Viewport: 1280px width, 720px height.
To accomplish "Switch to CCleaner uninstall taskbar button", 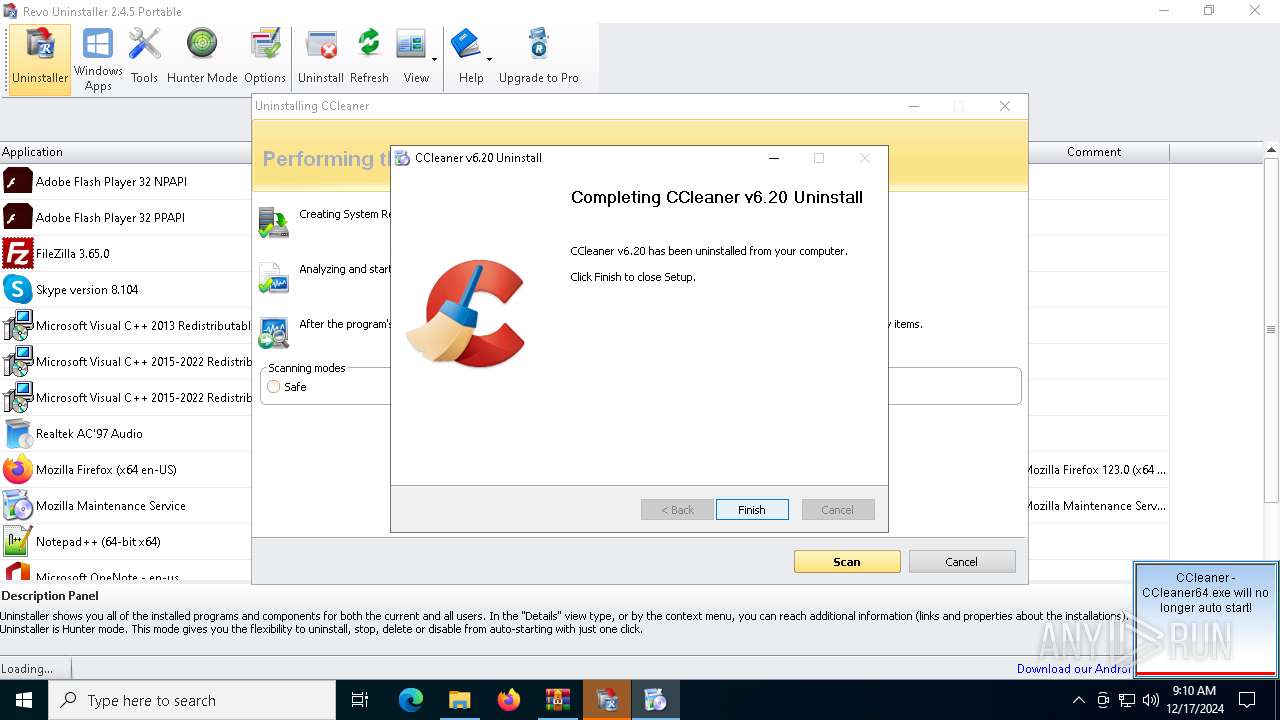I will (x=655, y=700).
